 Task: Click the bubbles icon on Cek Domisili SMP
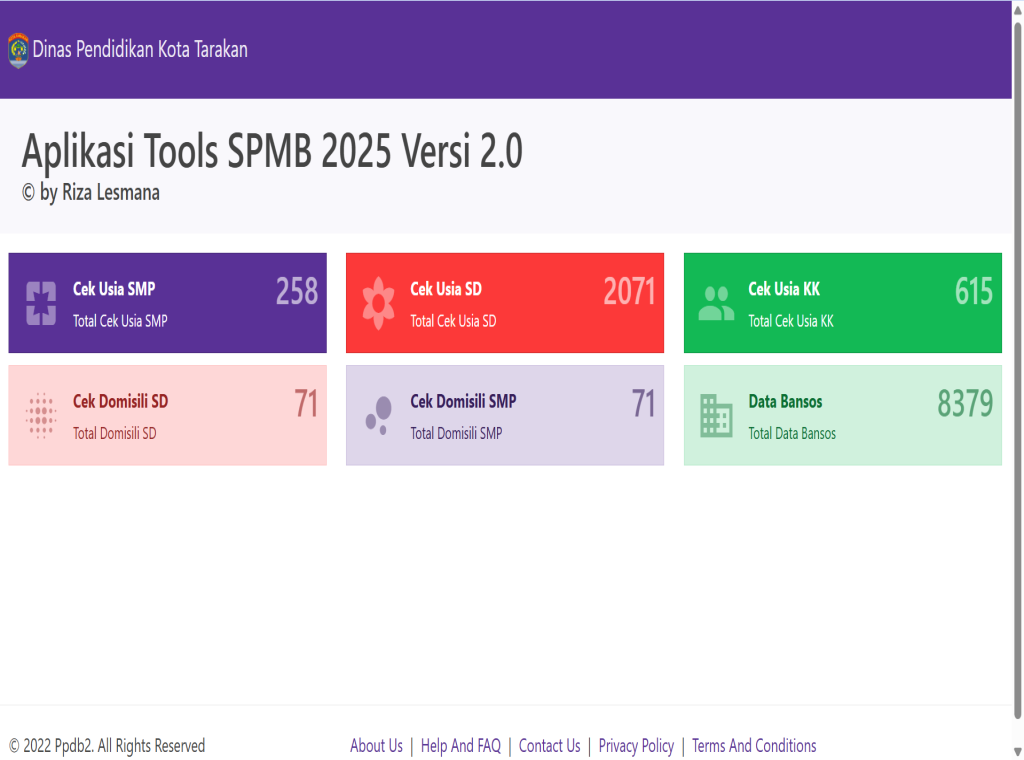[378, 415]
